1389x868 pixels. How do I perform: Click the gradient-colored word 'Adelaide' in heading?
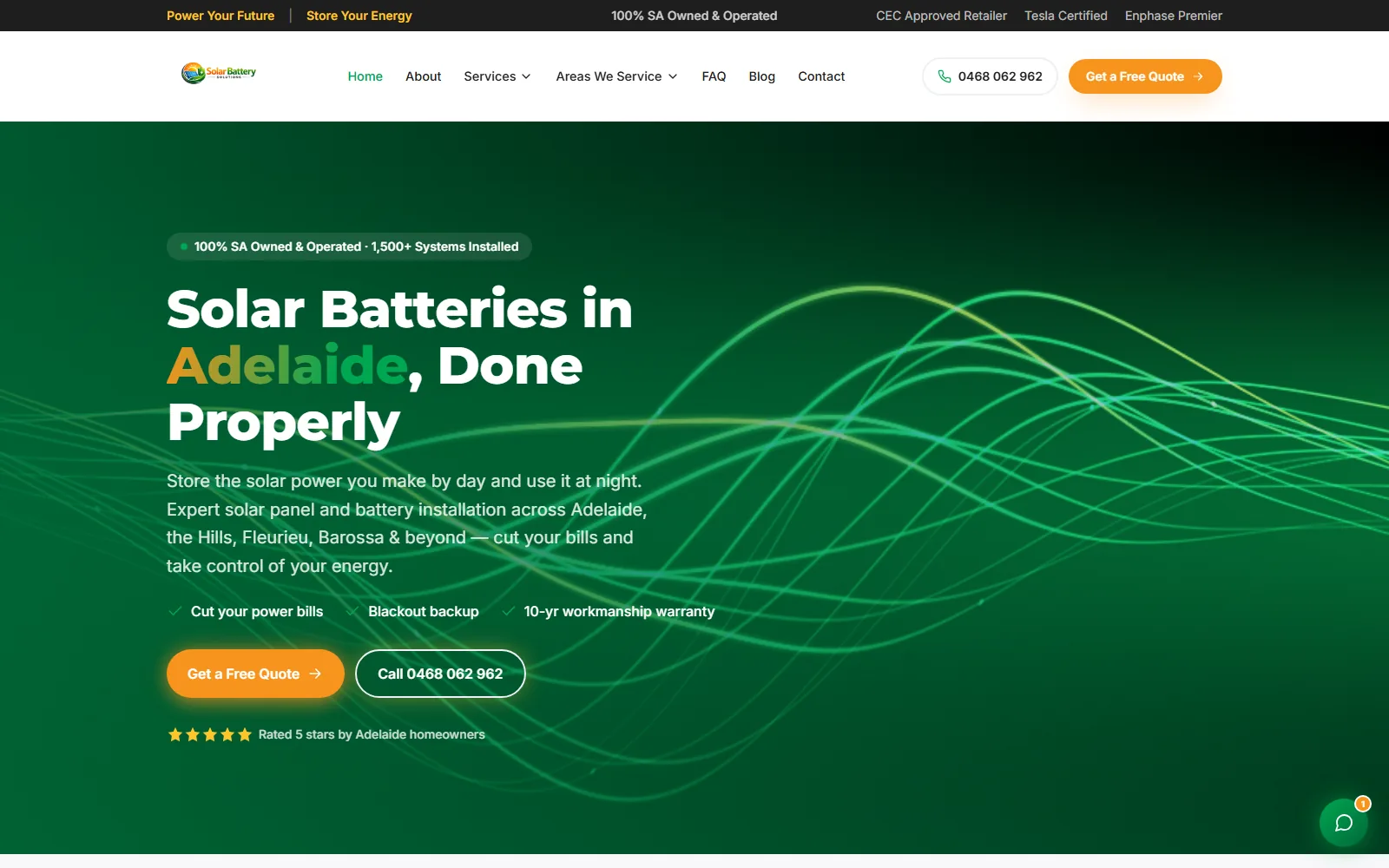pos(287,365)
